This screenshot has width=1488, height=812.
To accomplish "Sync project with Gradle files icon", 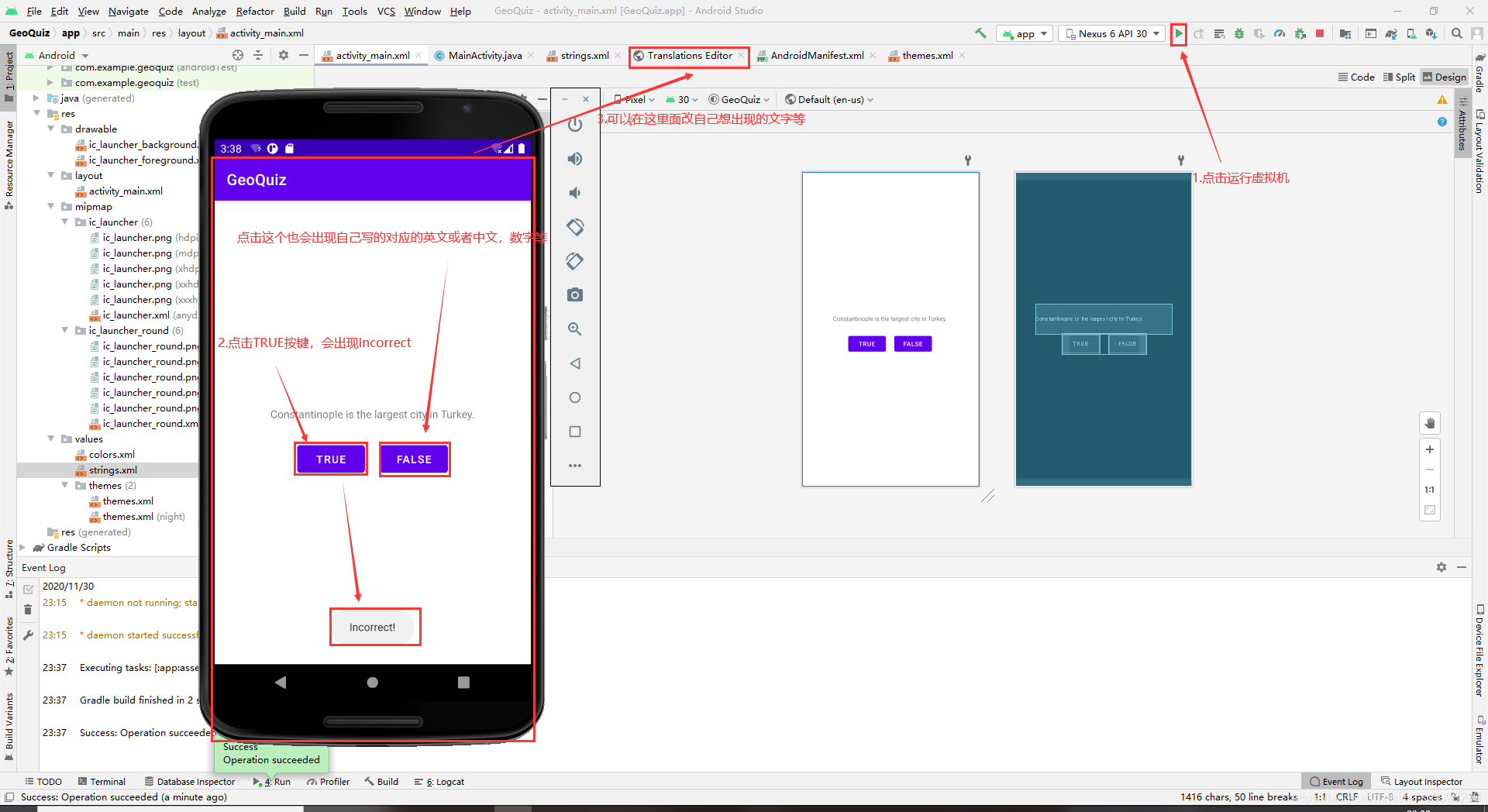I will [1391, 33].
